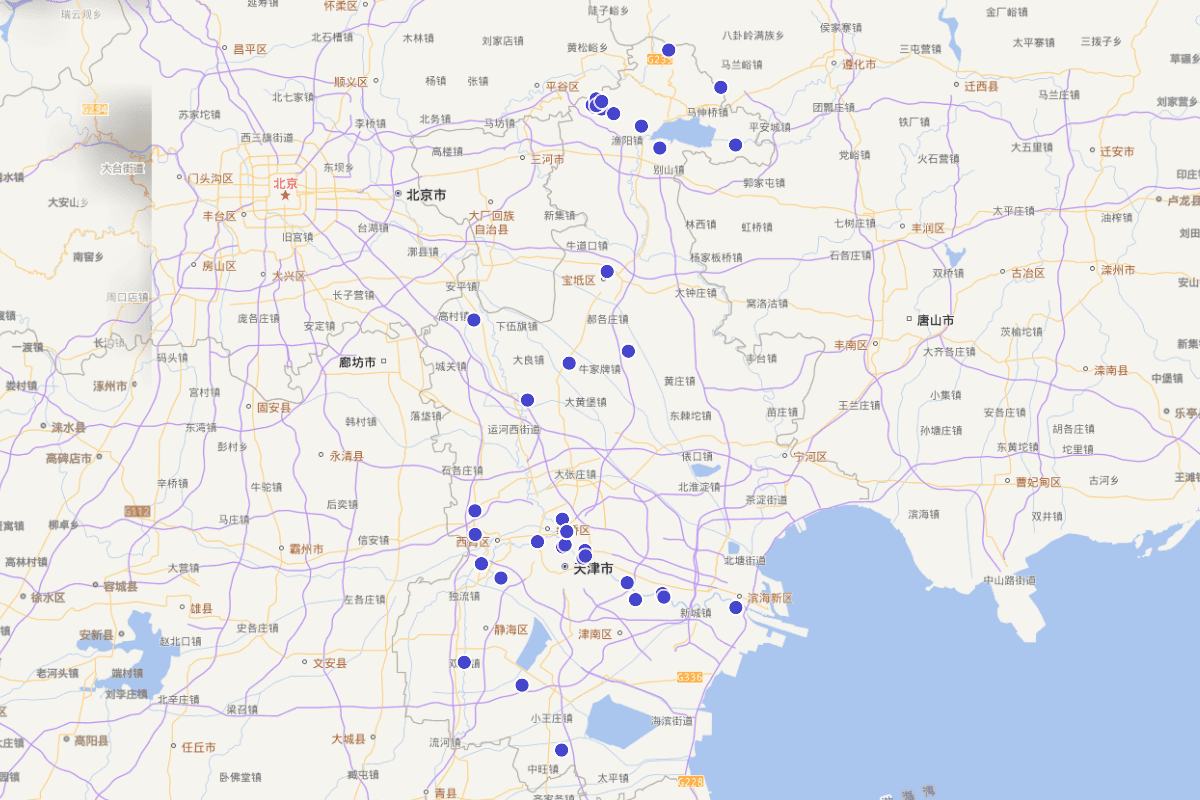The image size is (1200, 800).
Task: Click the marker overlapping the G233 shield
Action: click(x=669, y=50)
